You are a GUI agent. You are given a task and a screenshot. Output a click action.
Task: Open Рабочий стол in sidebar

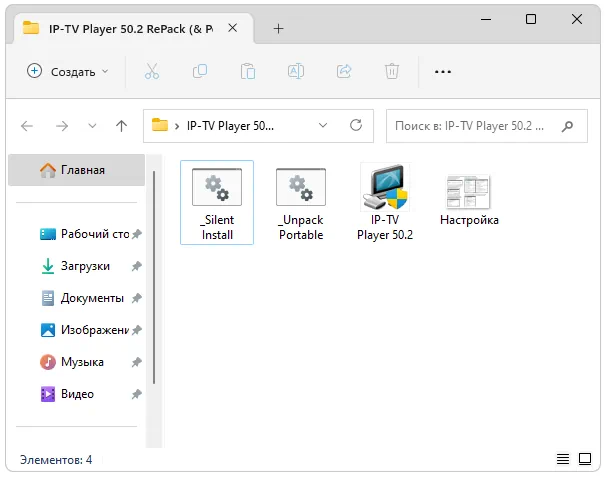[85, 234]
